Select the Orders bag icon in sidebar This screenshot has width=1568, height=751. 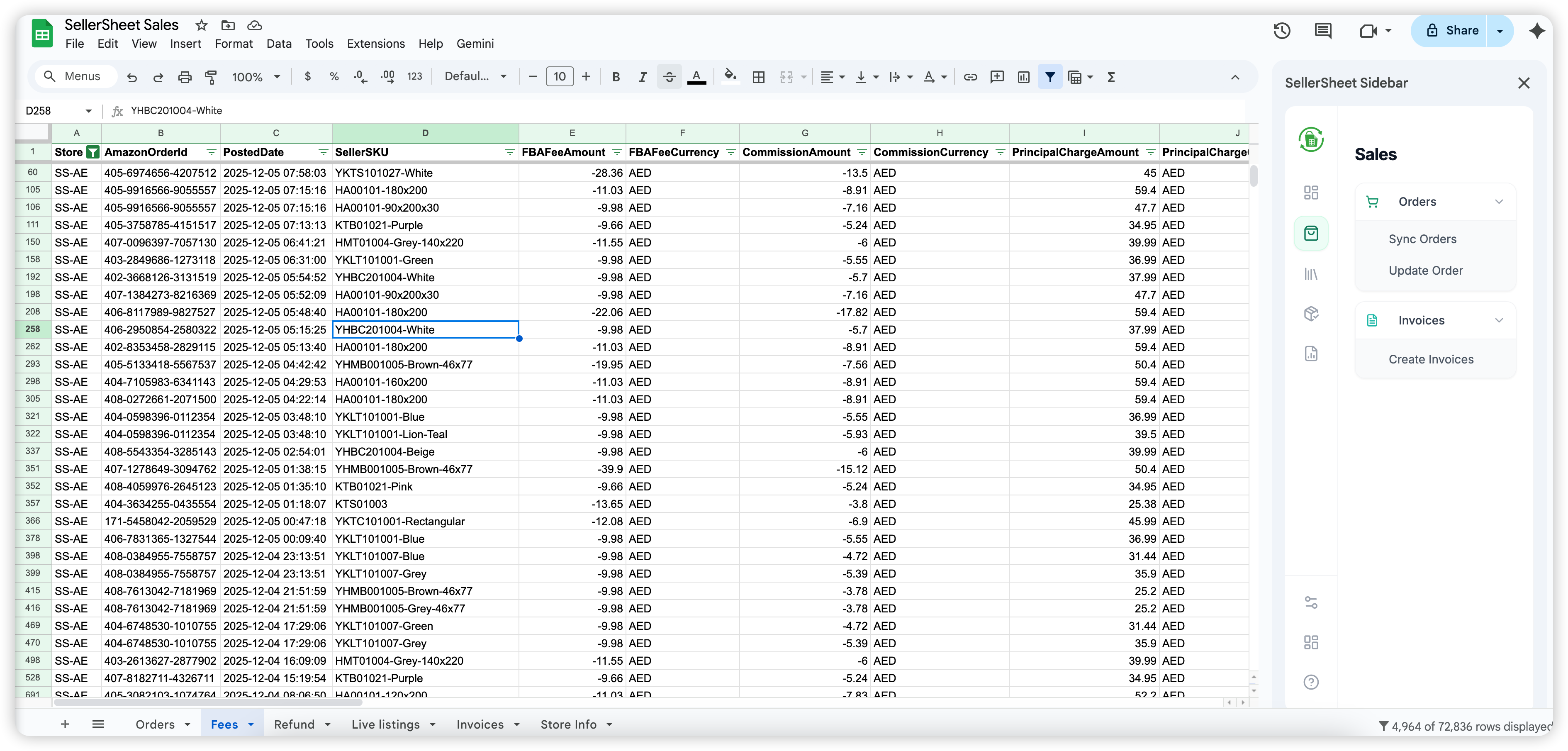pos(1311,233)
